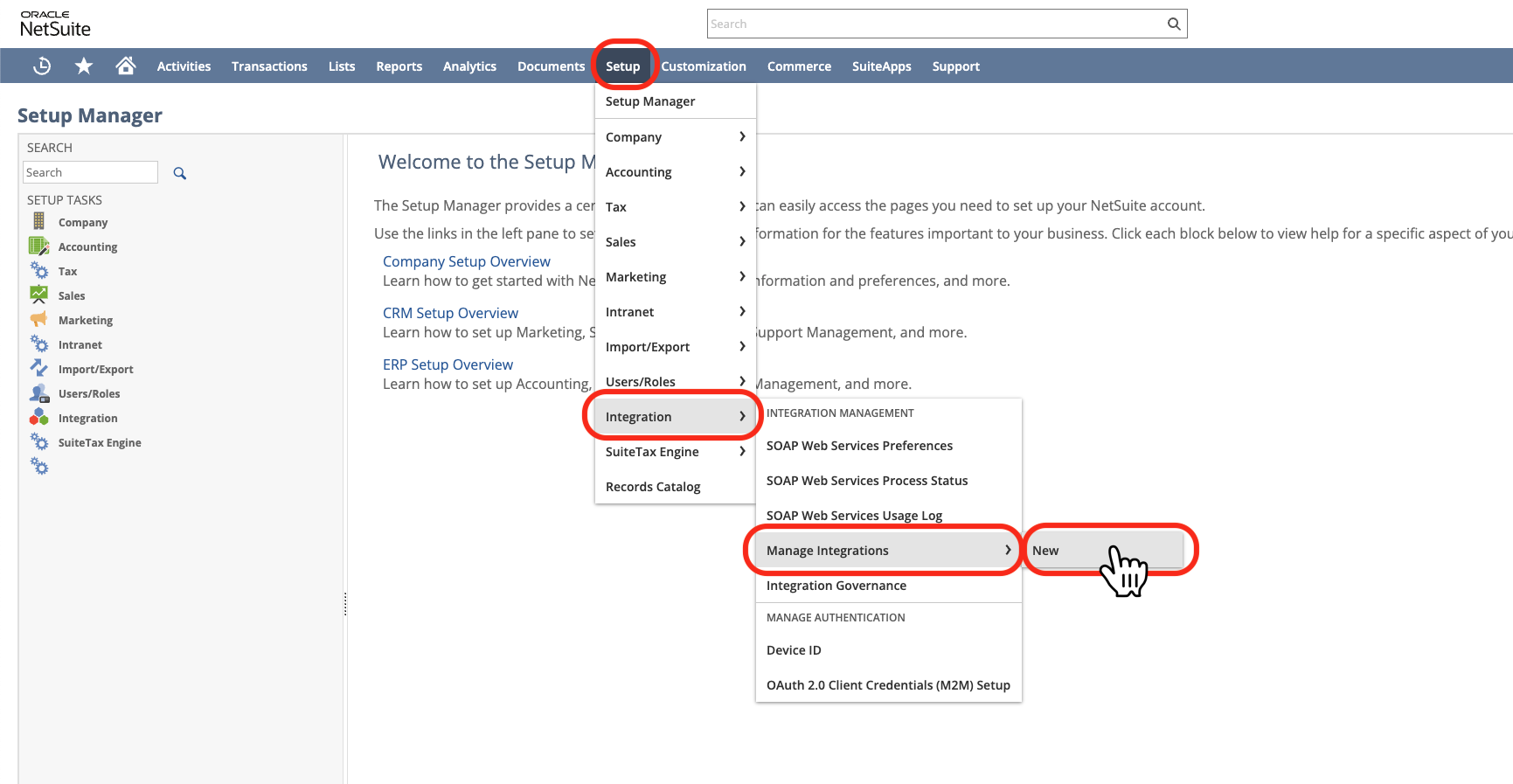1513x784 pixels.
Task: Open the Analytics menu
Action: click(x=469, y=66)
